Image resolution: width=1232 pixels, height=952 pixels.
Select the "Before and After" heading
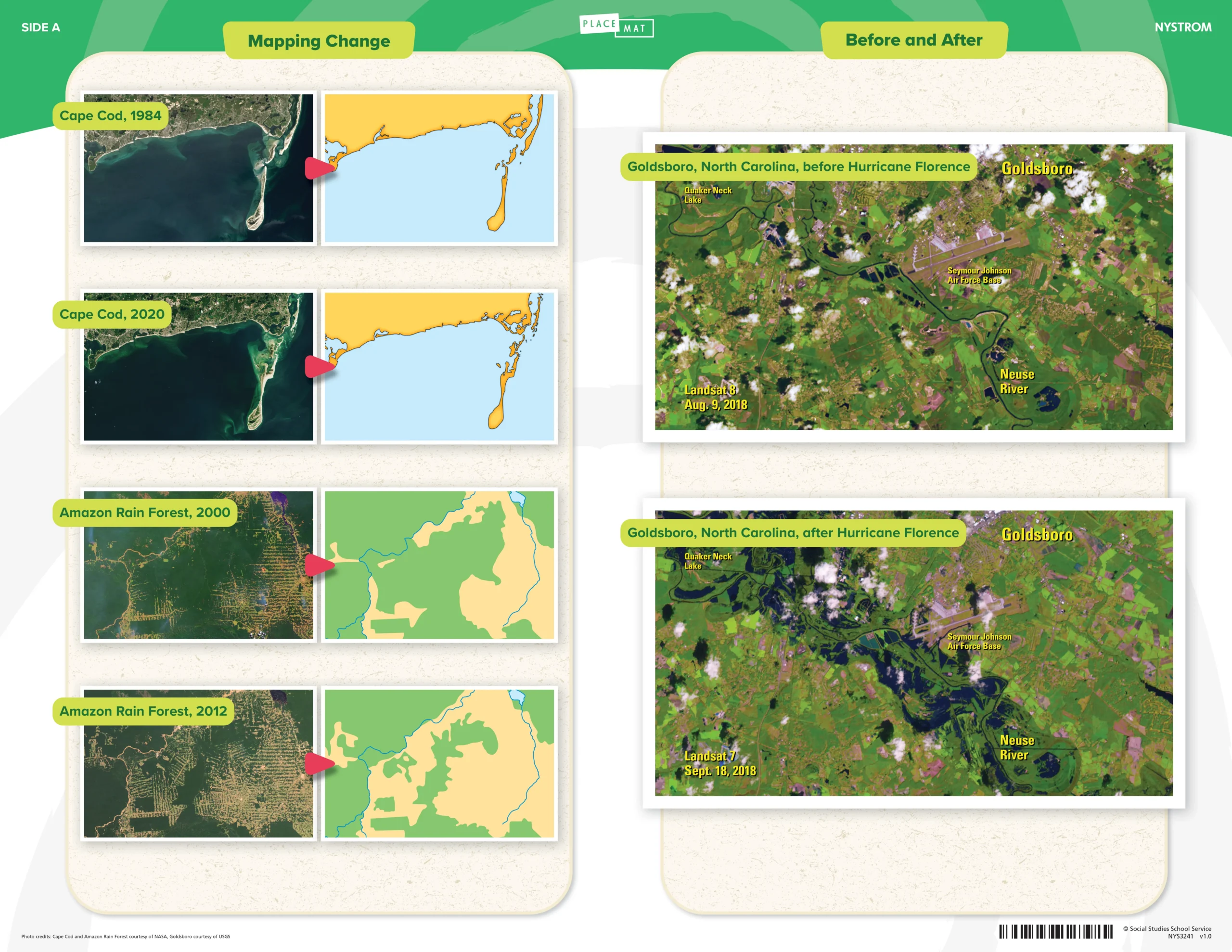tap(914, 40)
